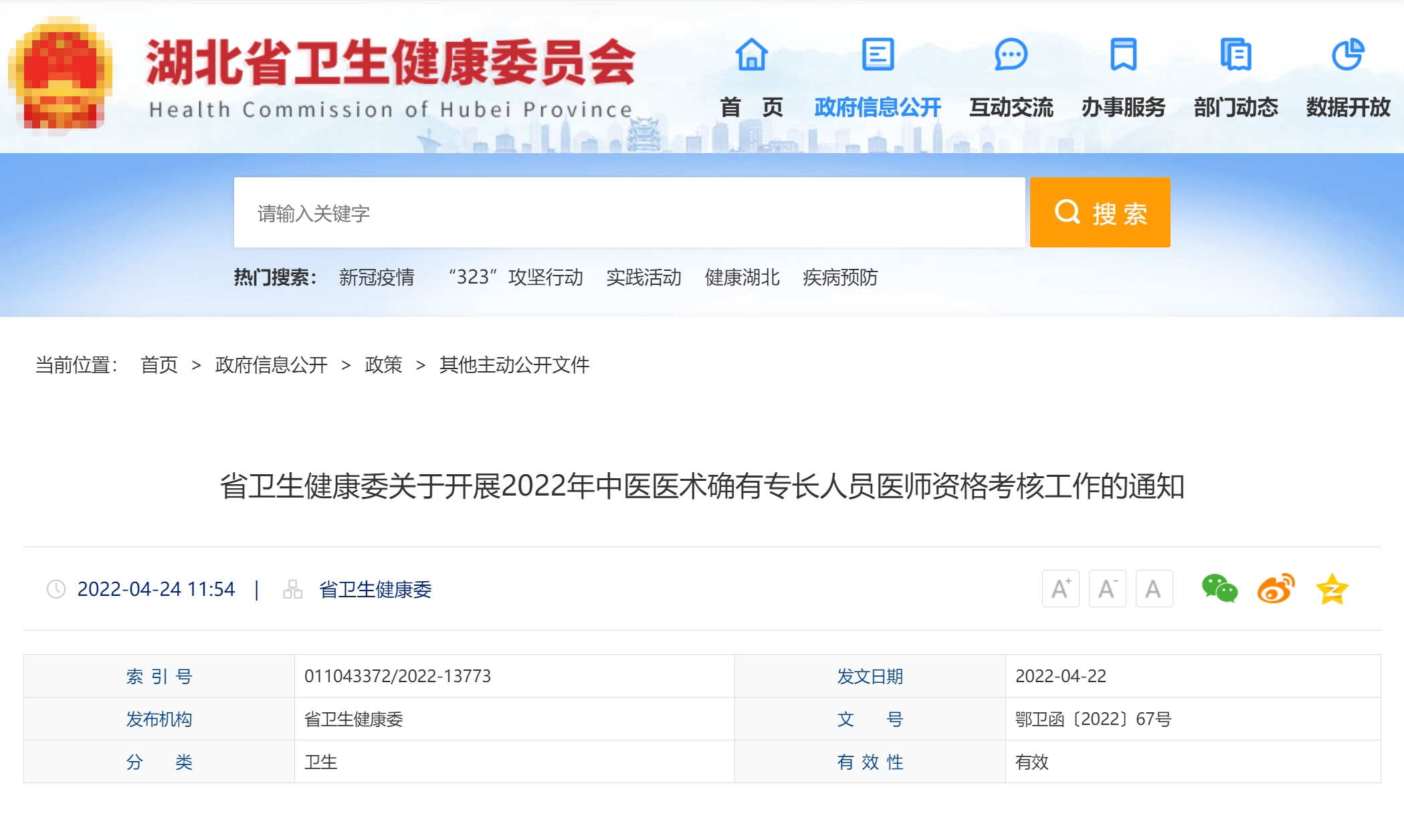The width and height of the screenshot is (1404, 840).
Task: Decrease font size with A- button
Action: click(1107, 589)
